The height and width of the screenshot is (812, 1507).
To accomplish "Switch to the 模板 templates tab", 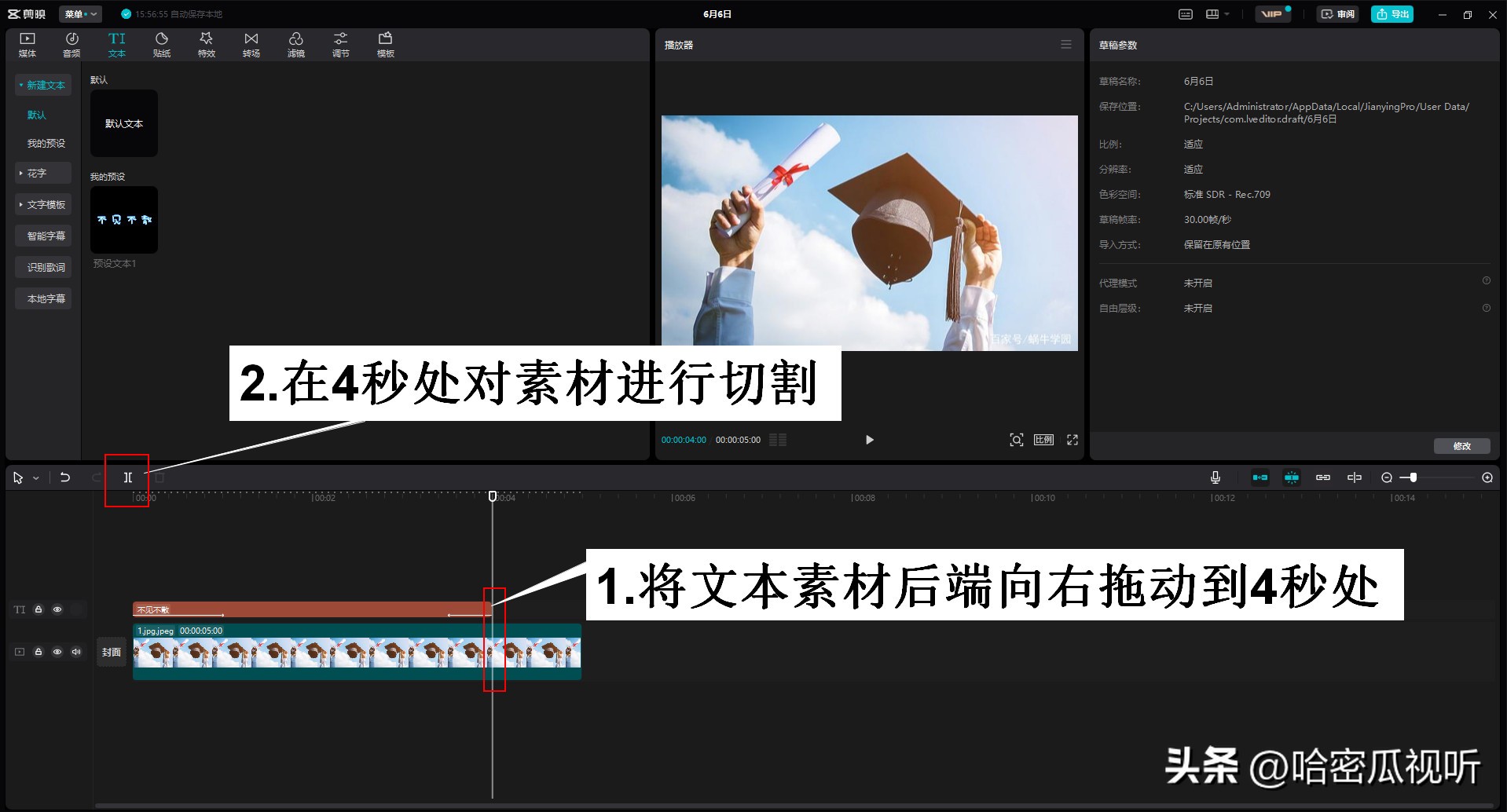I will 385,44.
